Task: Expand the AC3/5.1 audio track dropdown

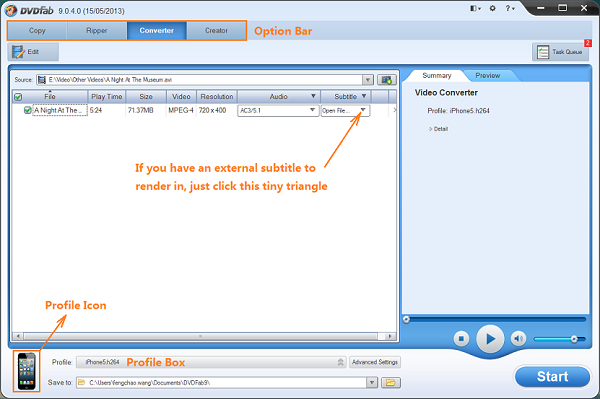Action: coord(312,110)
